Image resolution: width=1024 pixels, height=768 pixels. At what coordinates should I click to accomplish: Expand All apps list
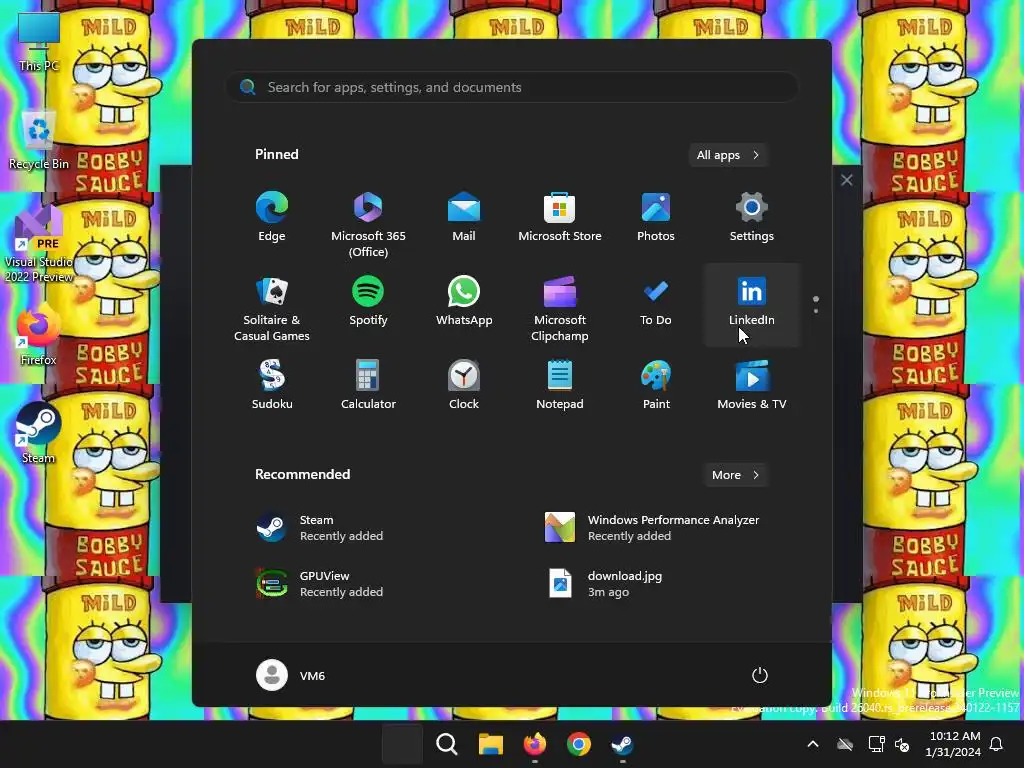click(x=728, y=155)
